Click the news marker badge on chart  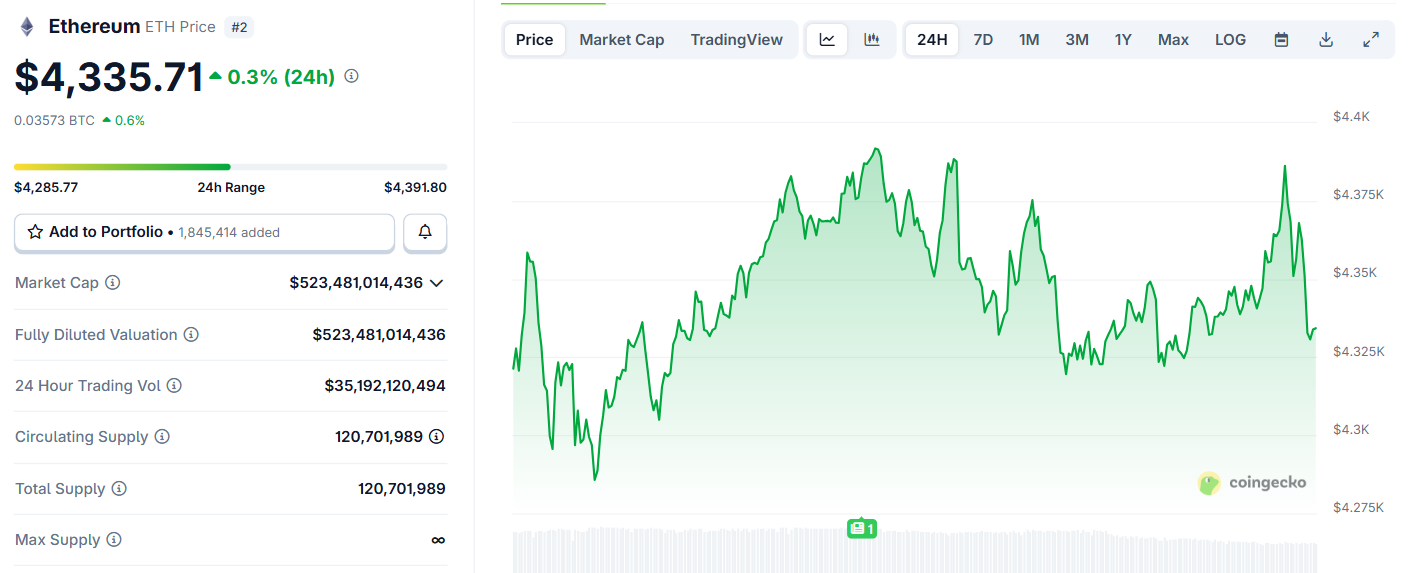click(x=862, y=528)
